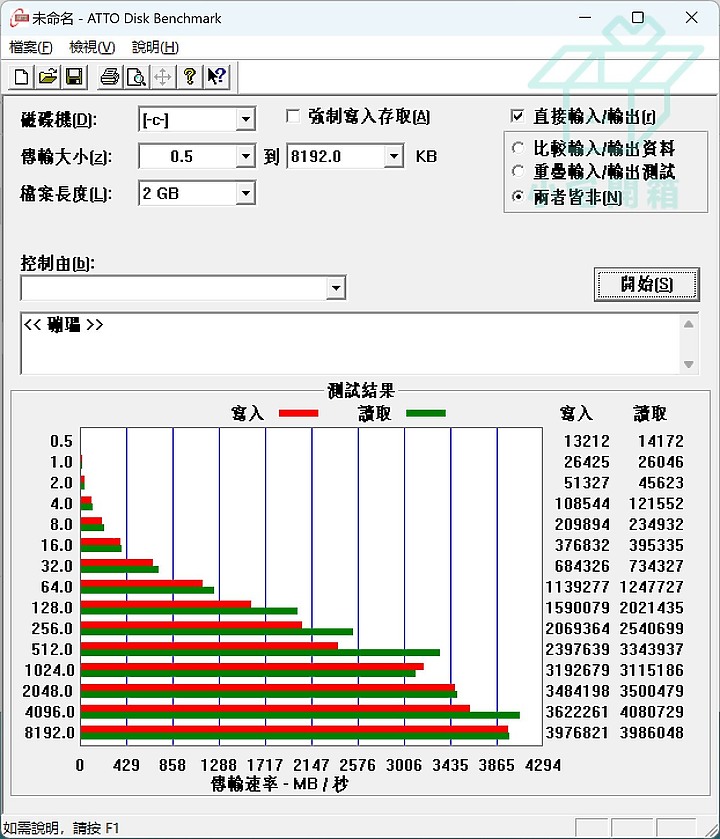Open the 檢視(V) menu

pyautogui.click(x=92, y=47)
